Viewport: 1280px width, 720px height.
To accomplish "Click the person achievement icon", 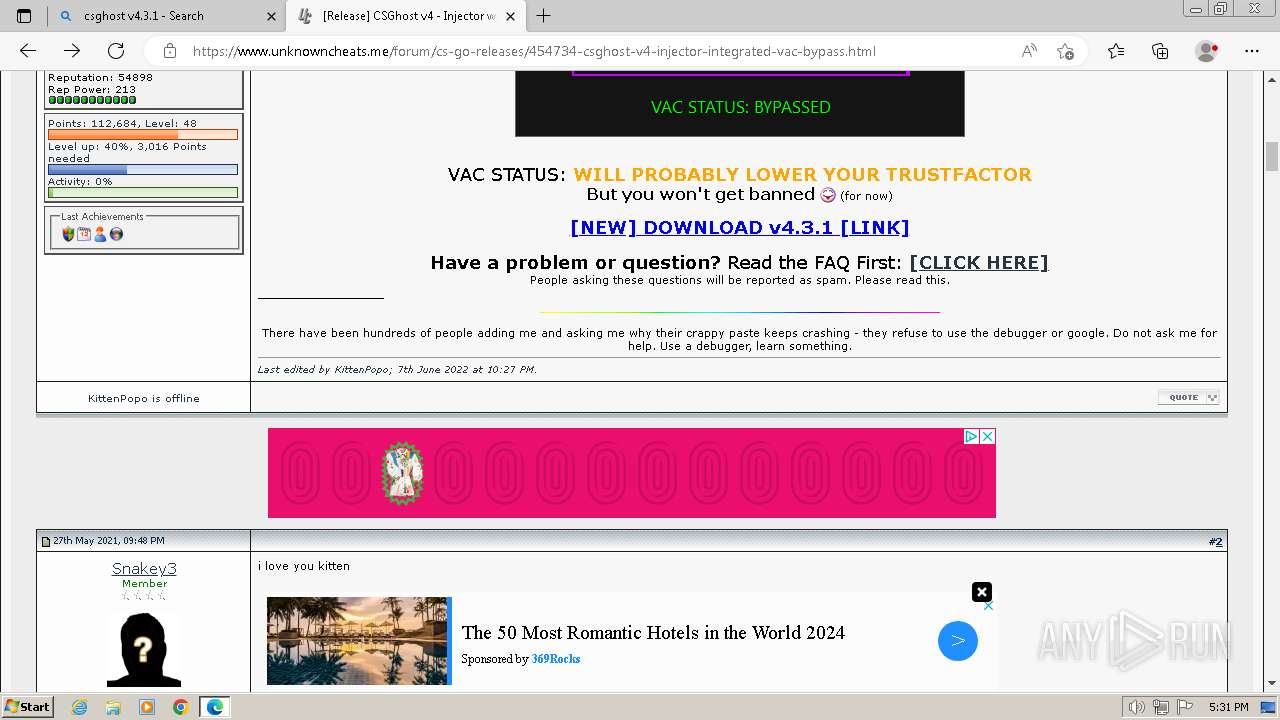I will [x=100, y=234].
